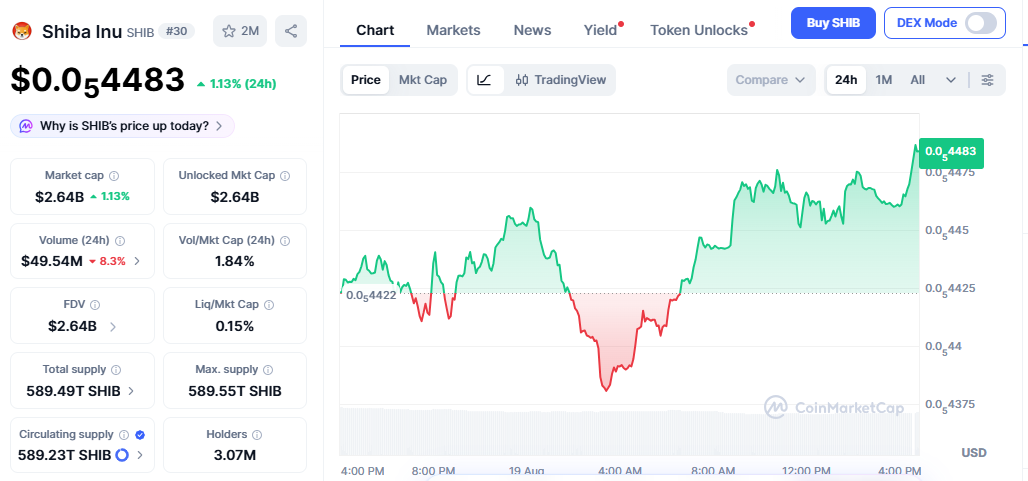1028x481 pixels.
Task: Switch to the Chart tab
Action: [x=375, y=30]
